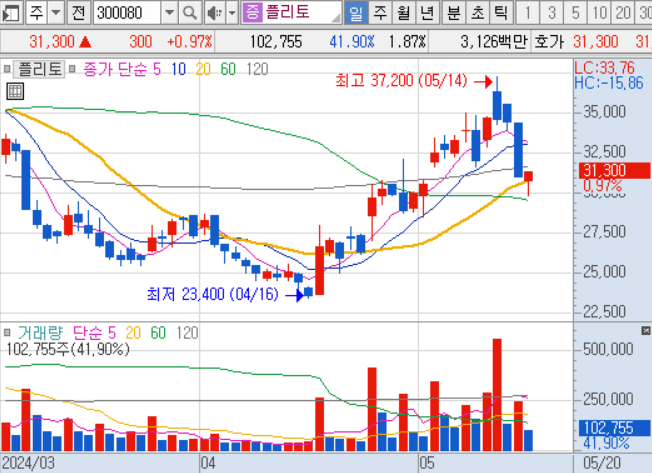Image resolution: width=652 pixels, height=473 pixels.
Task: Click the 최고 37,200 (05/14) high label
Action: (401, 80)
